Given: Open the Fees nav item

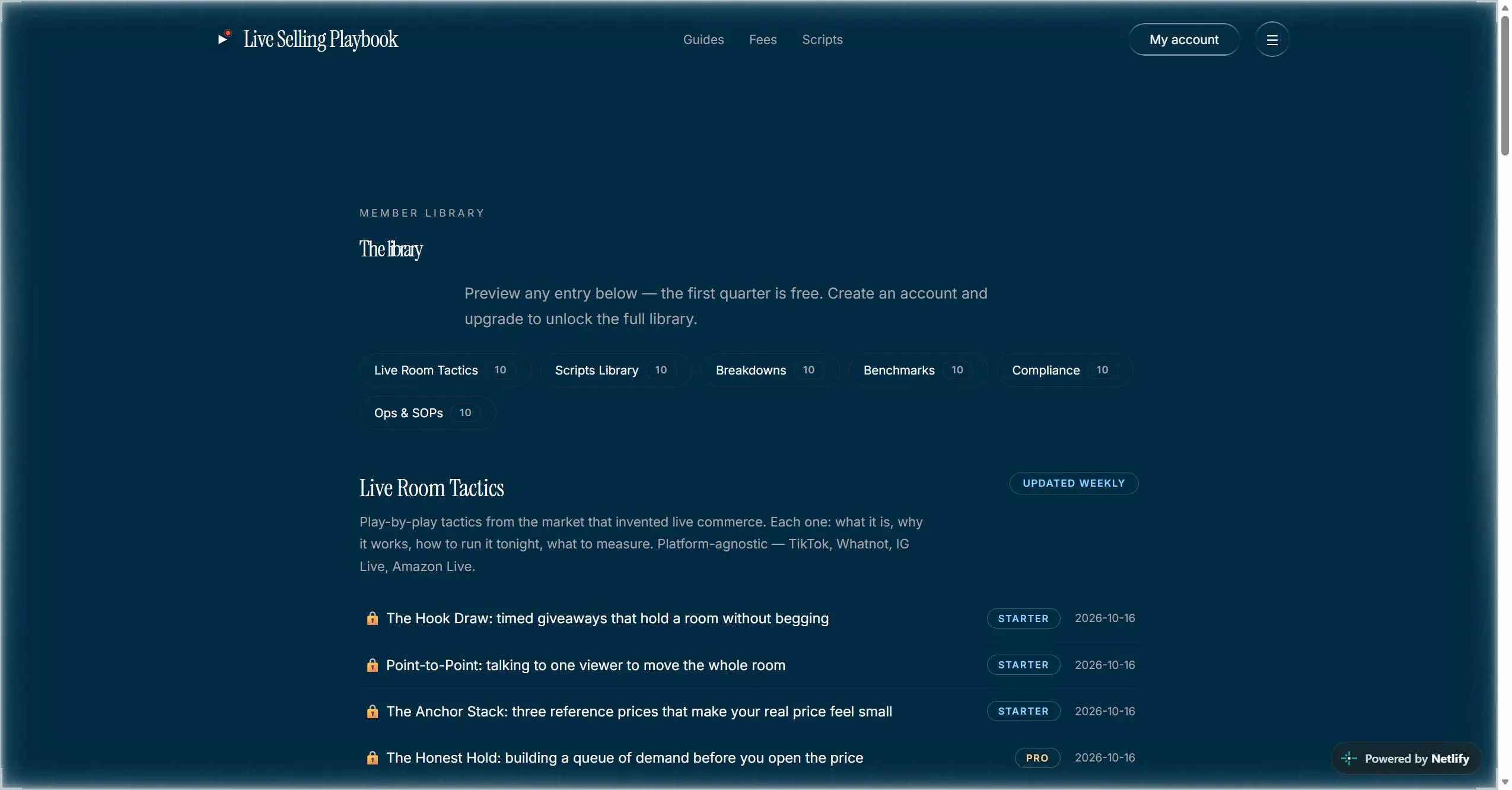Looking at the screenshot, I should (x=763, y=39).
